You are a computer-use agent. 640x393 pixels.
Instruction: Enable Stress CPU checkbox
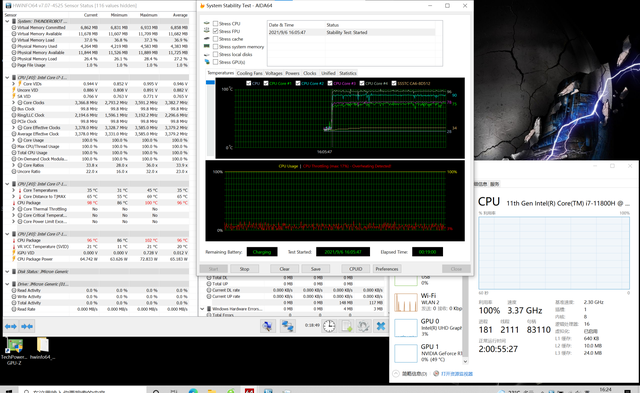coord(216,24)
